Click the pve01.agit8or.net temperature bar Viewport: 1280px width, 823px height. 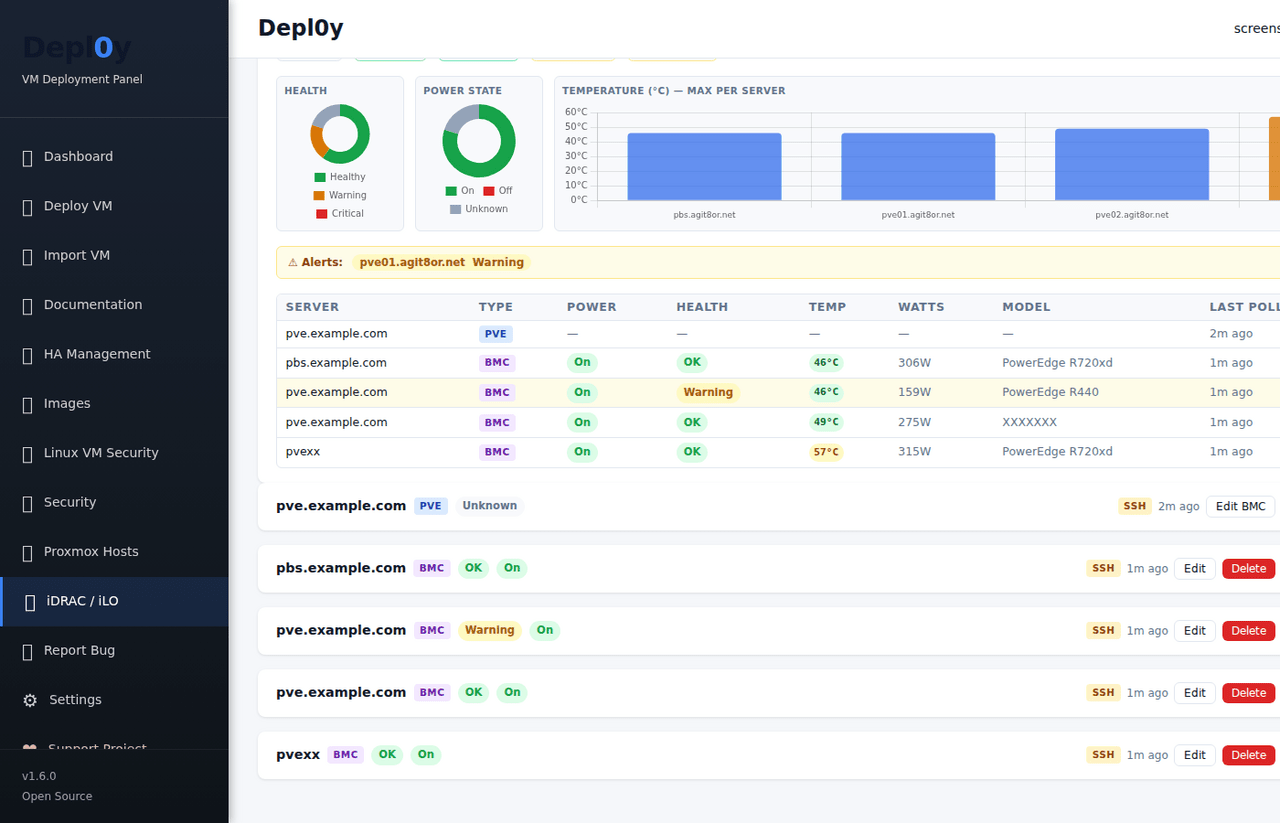[918, 167]
